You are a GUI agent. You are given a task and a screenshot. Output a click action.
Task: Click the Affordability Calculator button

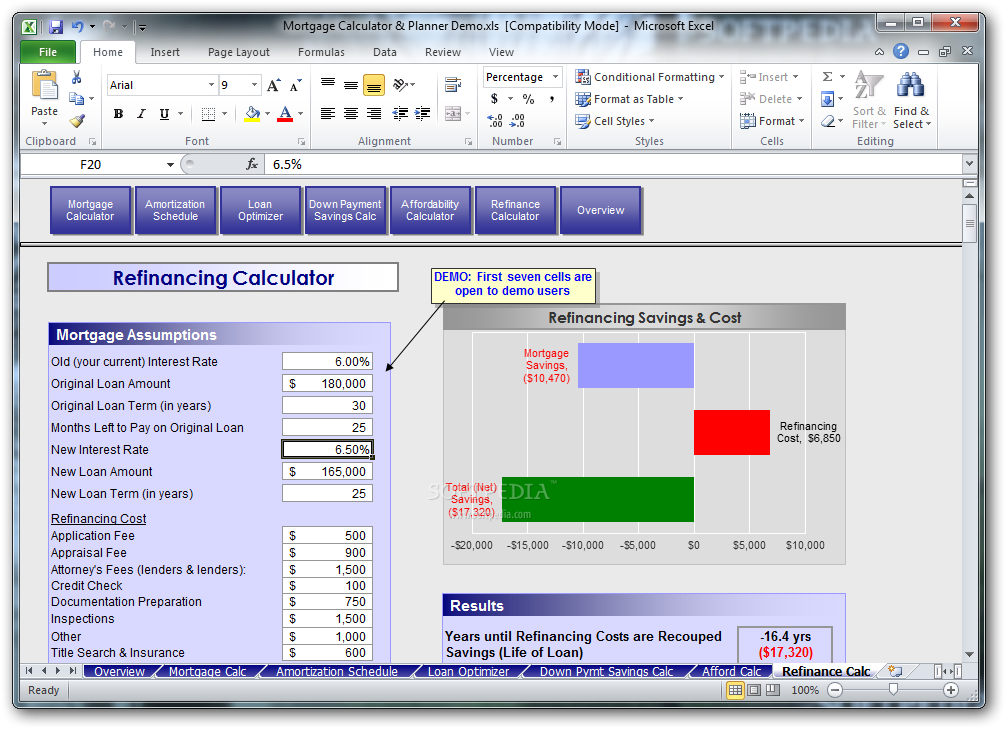point(430,210)
